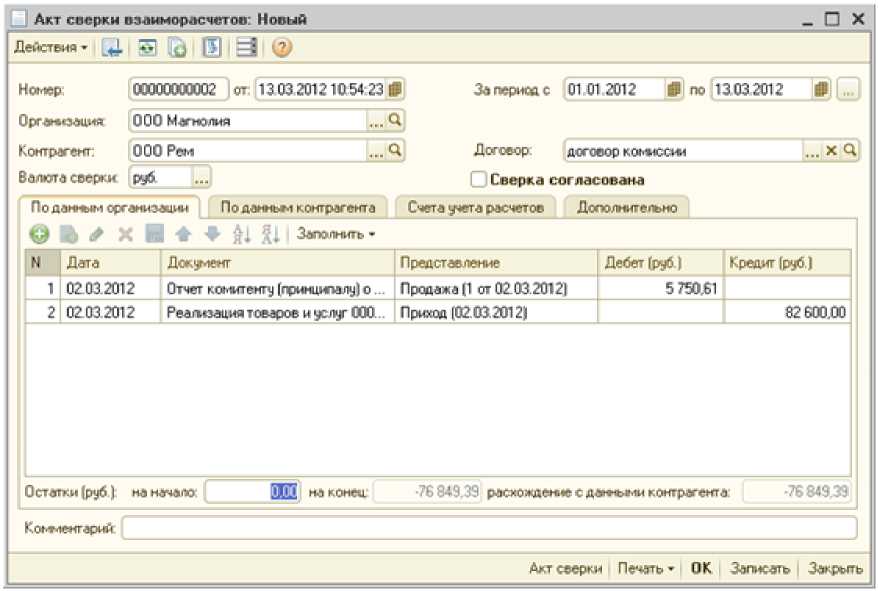Click the finish editing save icon
Screen dimensions: 878x591
(x=155, y=234)
